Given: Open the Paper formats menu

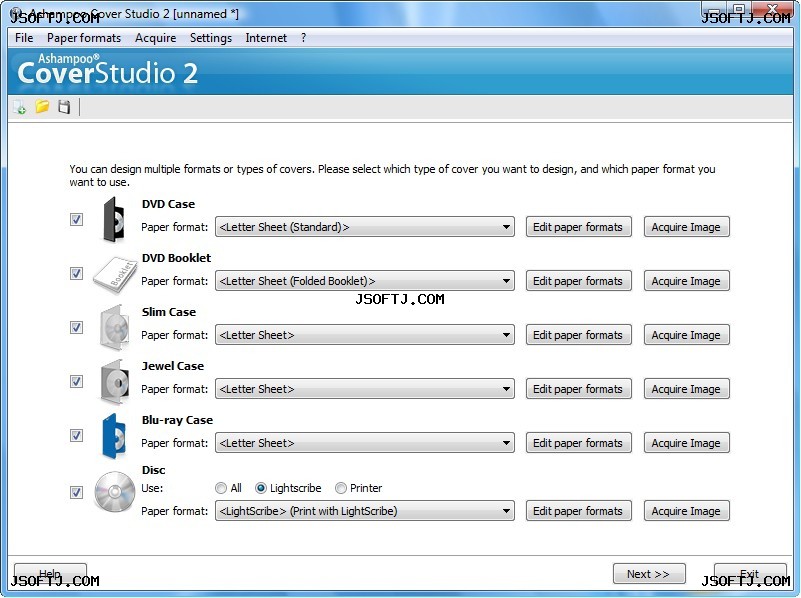Looking at the screenshot, I should pos(84,38).
